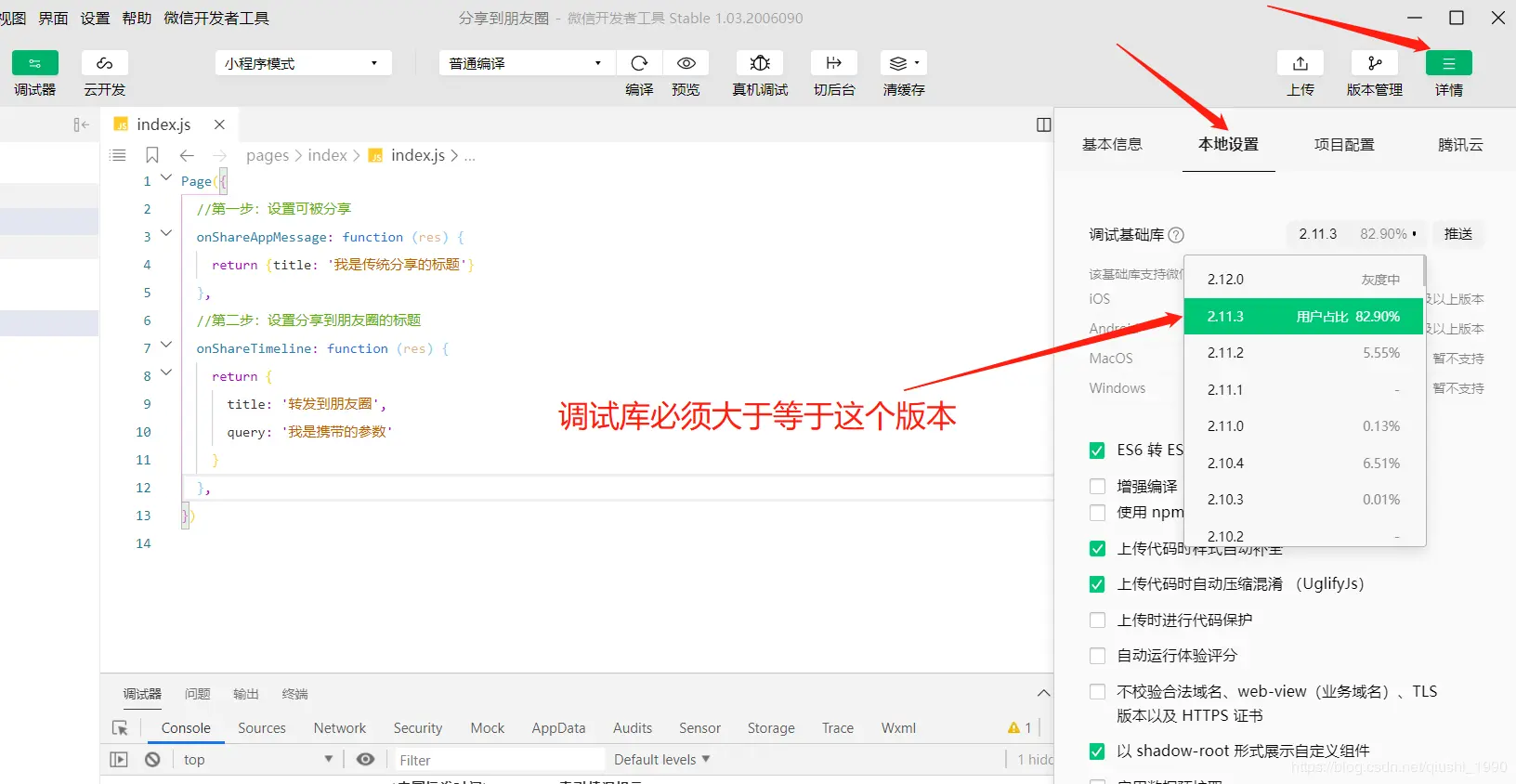Open the 小程序模式 mode dropdown
Screen dimensions: 1516x784
click(x=303, y=63)
